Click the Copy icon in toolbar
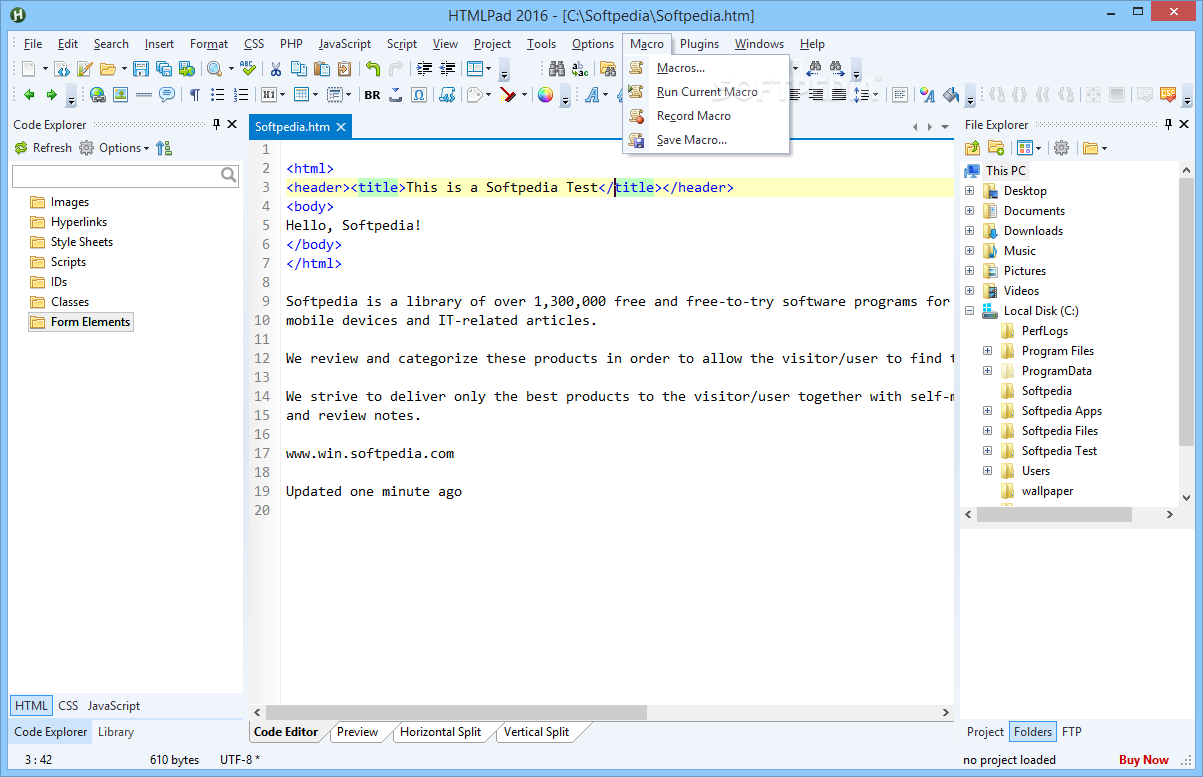 [299, 69]
